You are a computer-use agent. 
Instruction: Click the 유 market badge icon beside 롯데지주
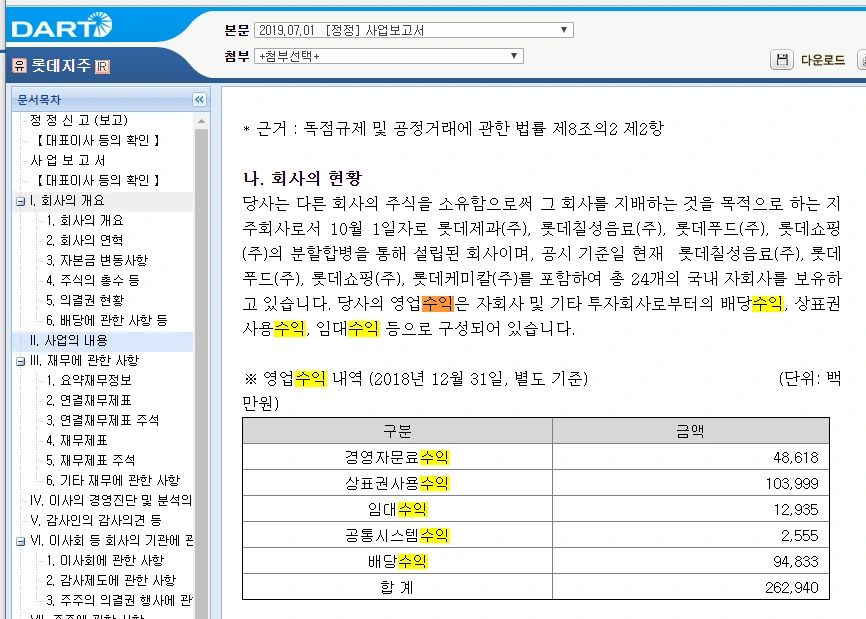pyautogui.click(x=19, y=66)
